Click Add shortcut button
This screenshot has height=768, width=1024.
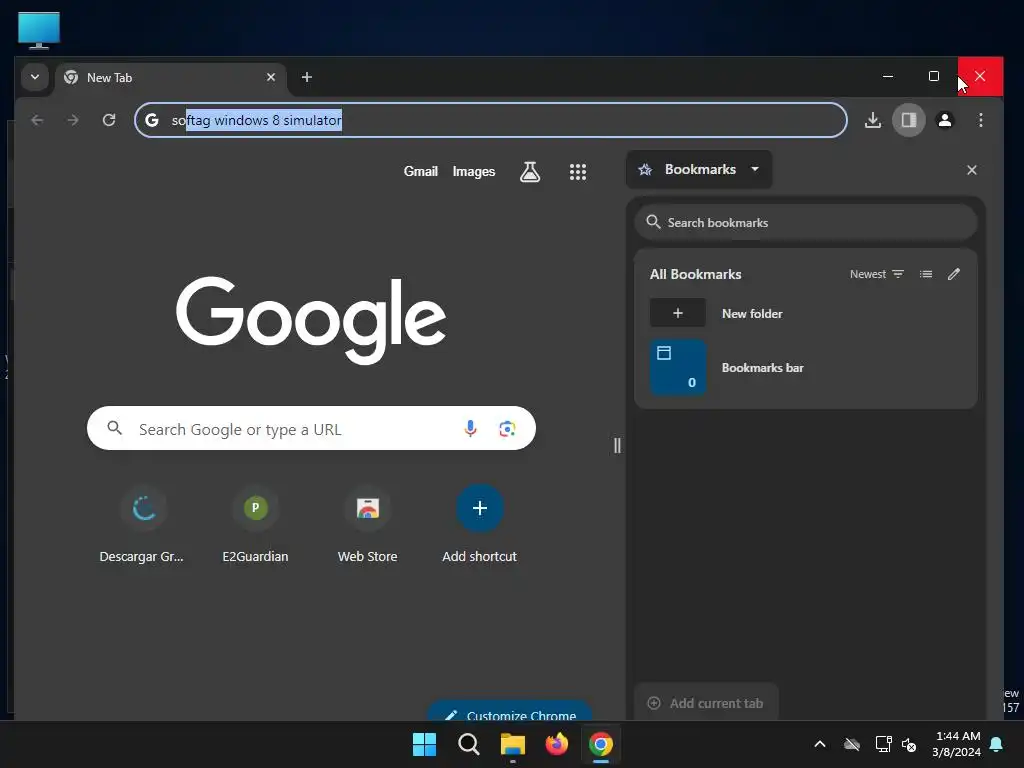click(479, 524)
